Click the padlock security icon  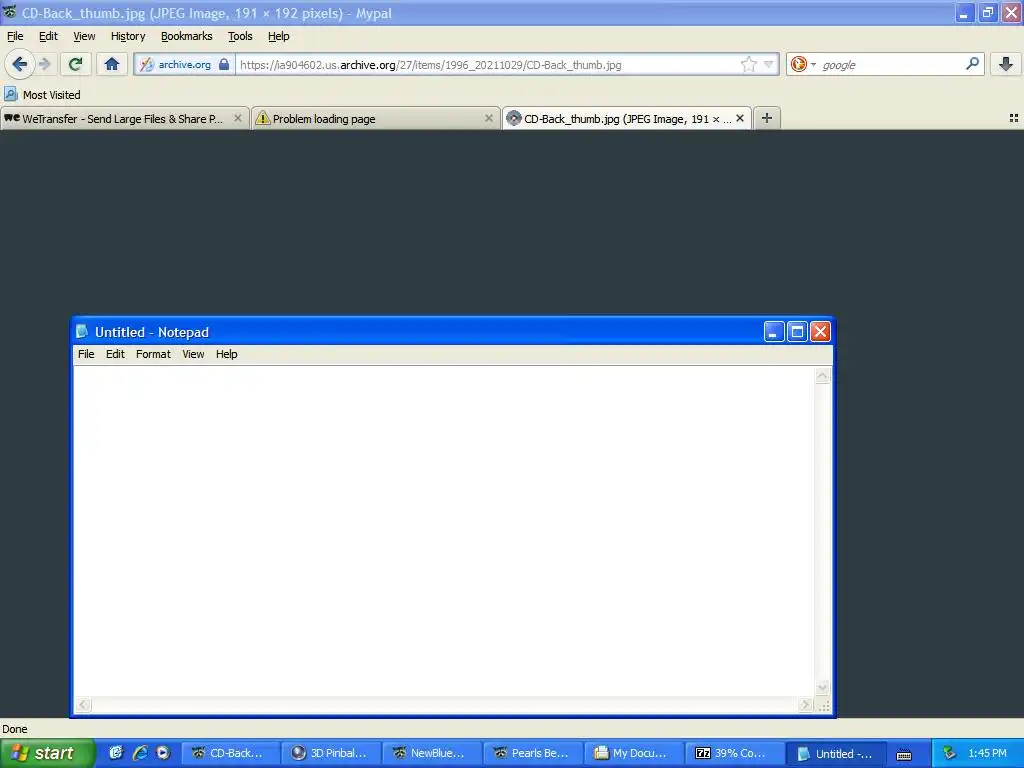[x=224, y=64]
